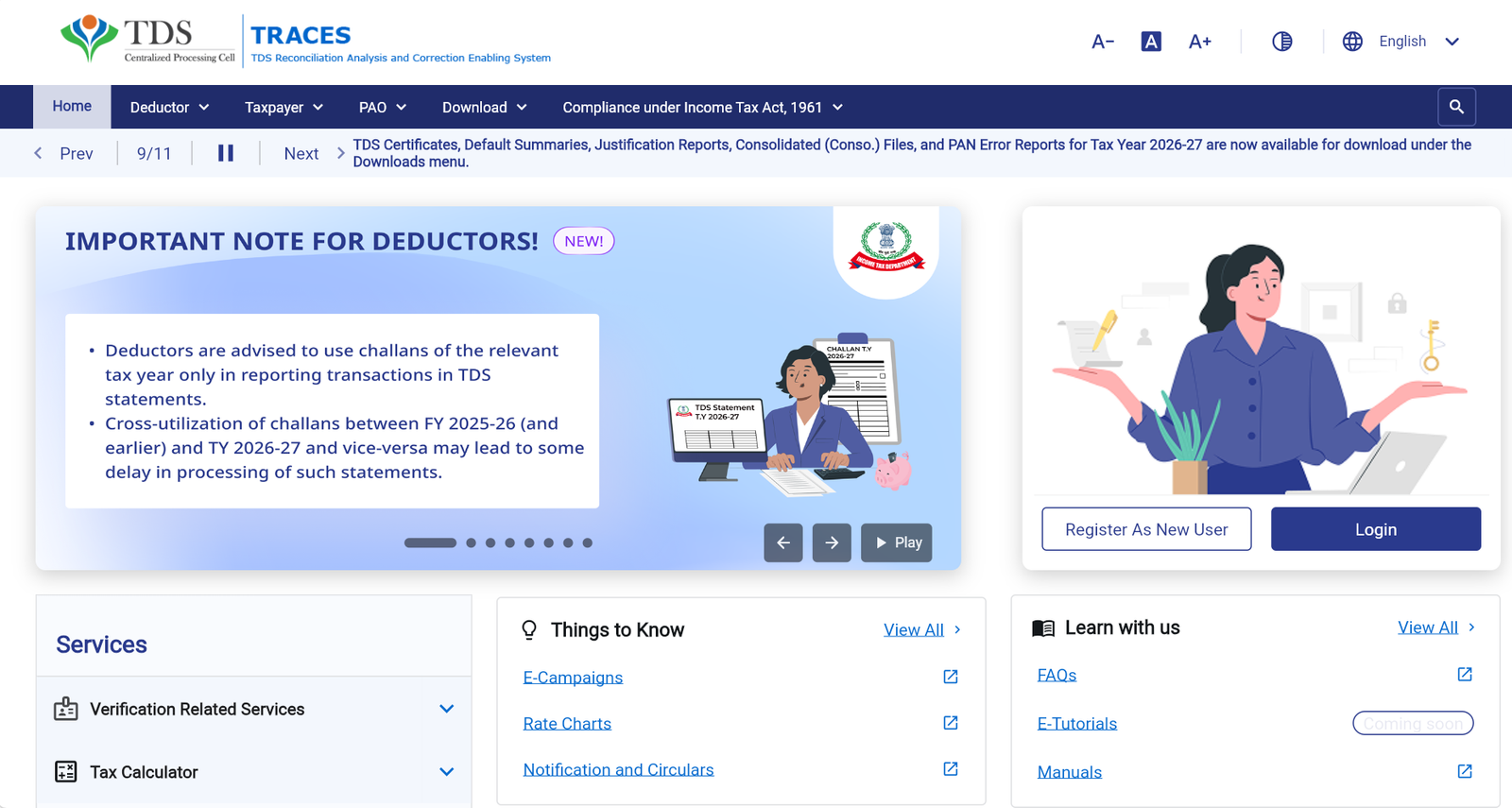The width and height of the screenshot is (1512, 808).
Task: Expand Verification Related Services section
Action: [x=254, y=709]
